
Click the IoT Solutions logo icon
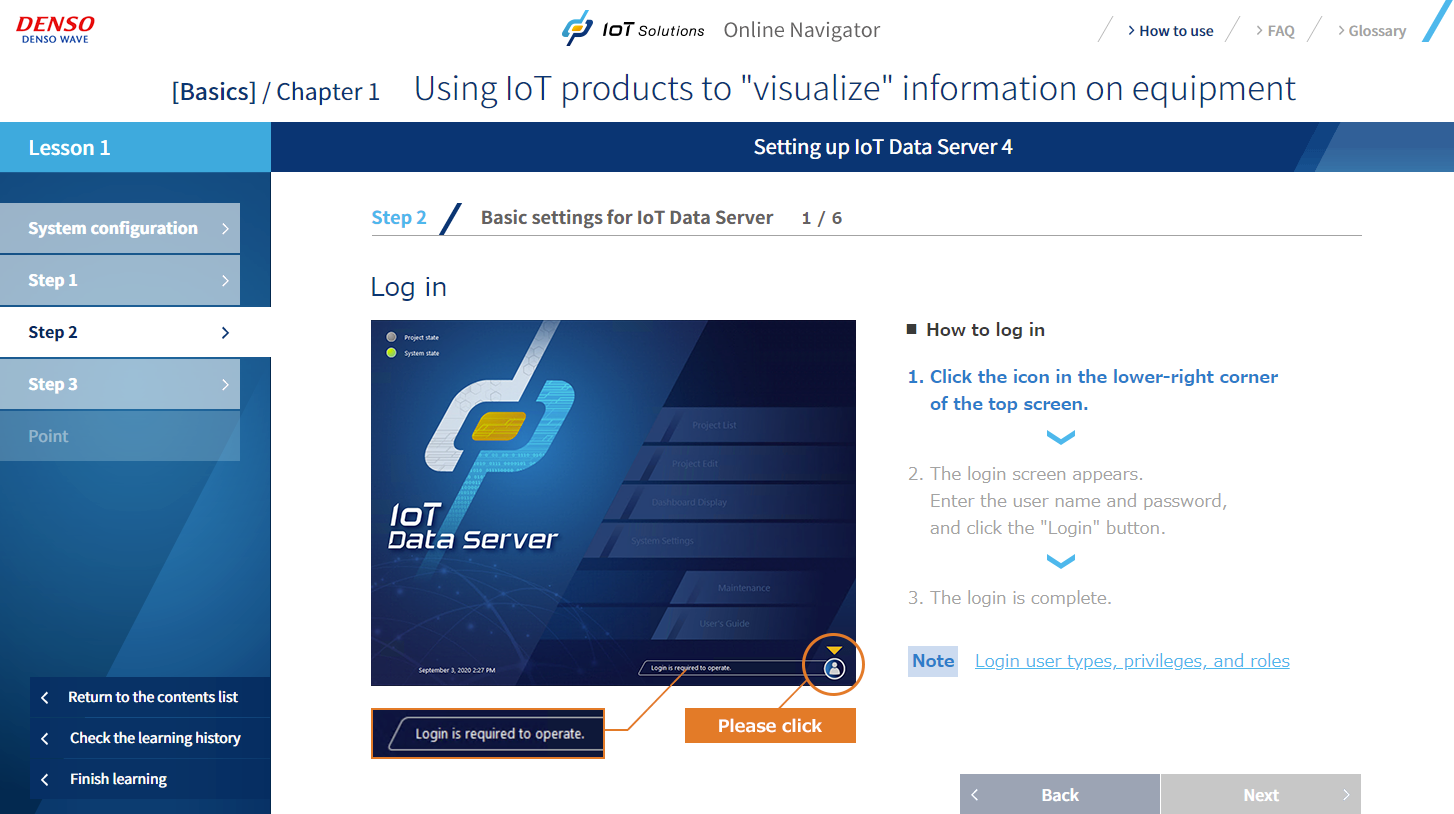click(x=577, y=28)
